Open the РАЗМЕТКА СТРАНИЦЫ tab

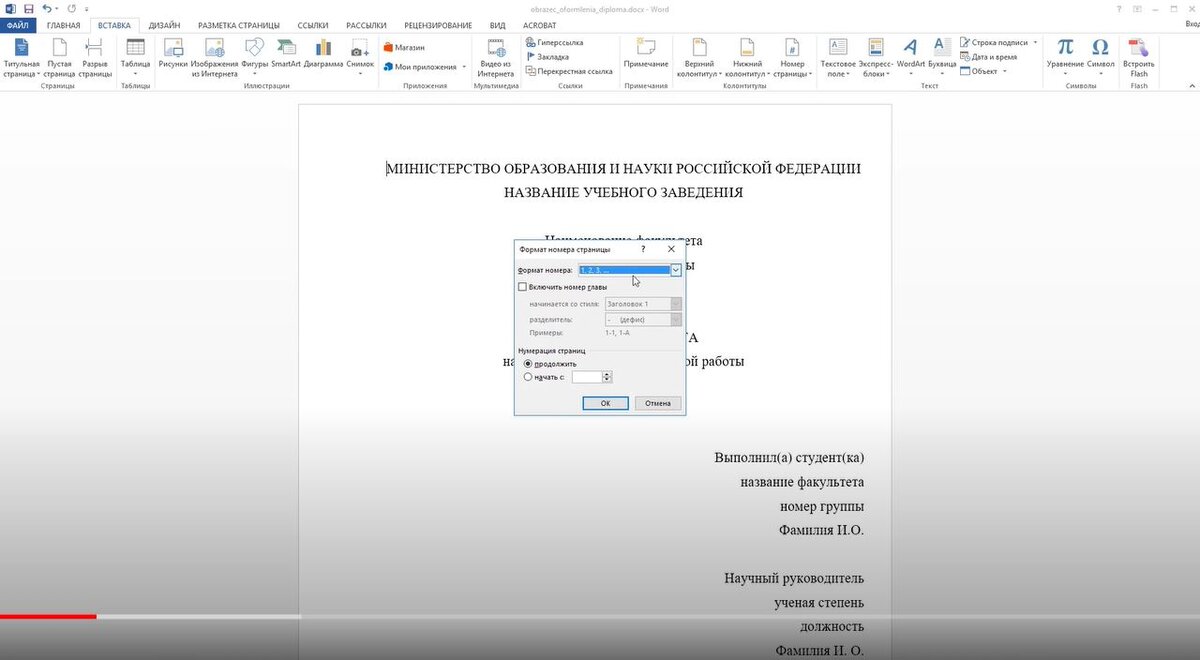[238, 24]
